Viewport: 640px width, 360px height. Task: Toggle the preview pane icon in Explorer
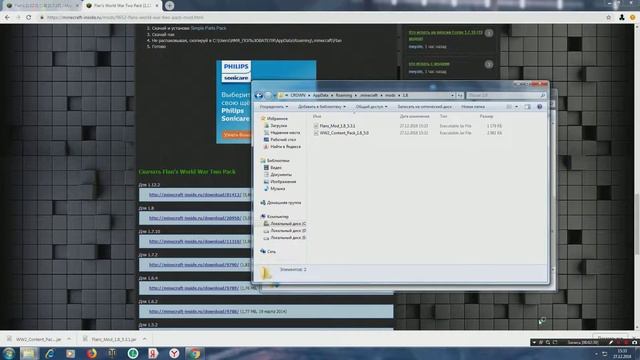click(x=527, y=107)
